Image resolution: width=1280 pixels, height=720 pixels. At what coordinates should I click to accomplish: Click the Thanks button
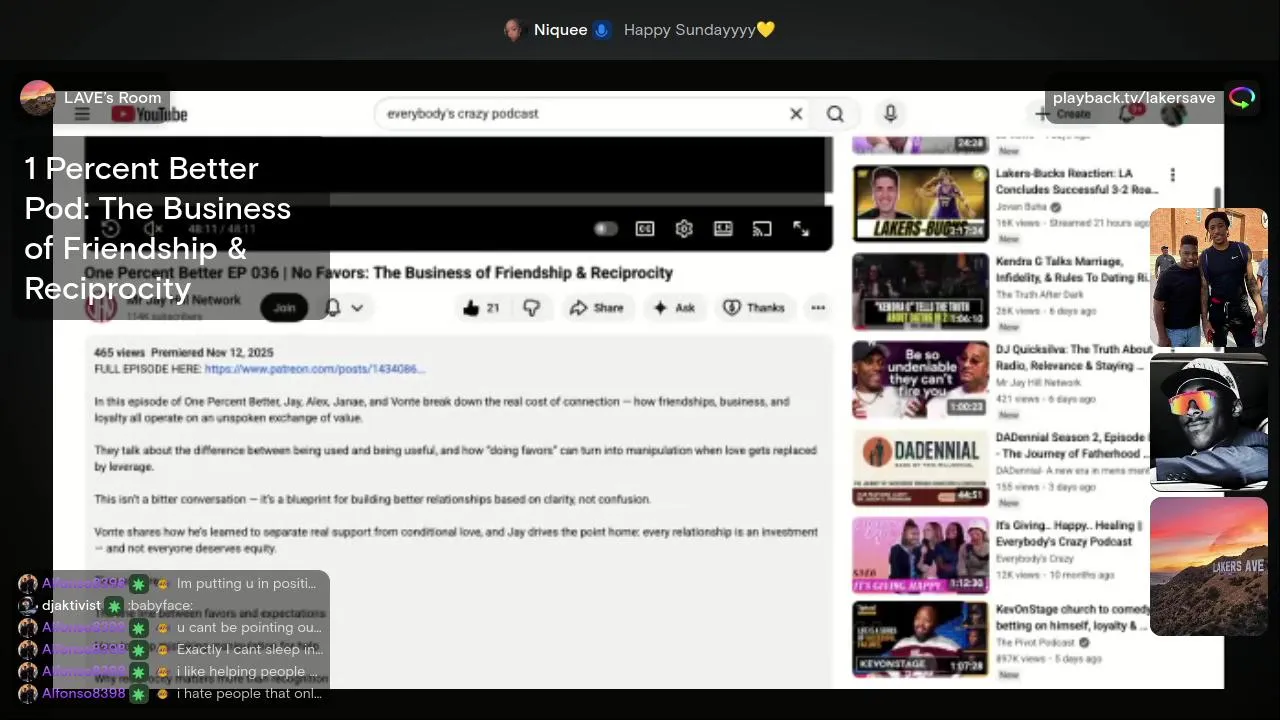point(754,308)
